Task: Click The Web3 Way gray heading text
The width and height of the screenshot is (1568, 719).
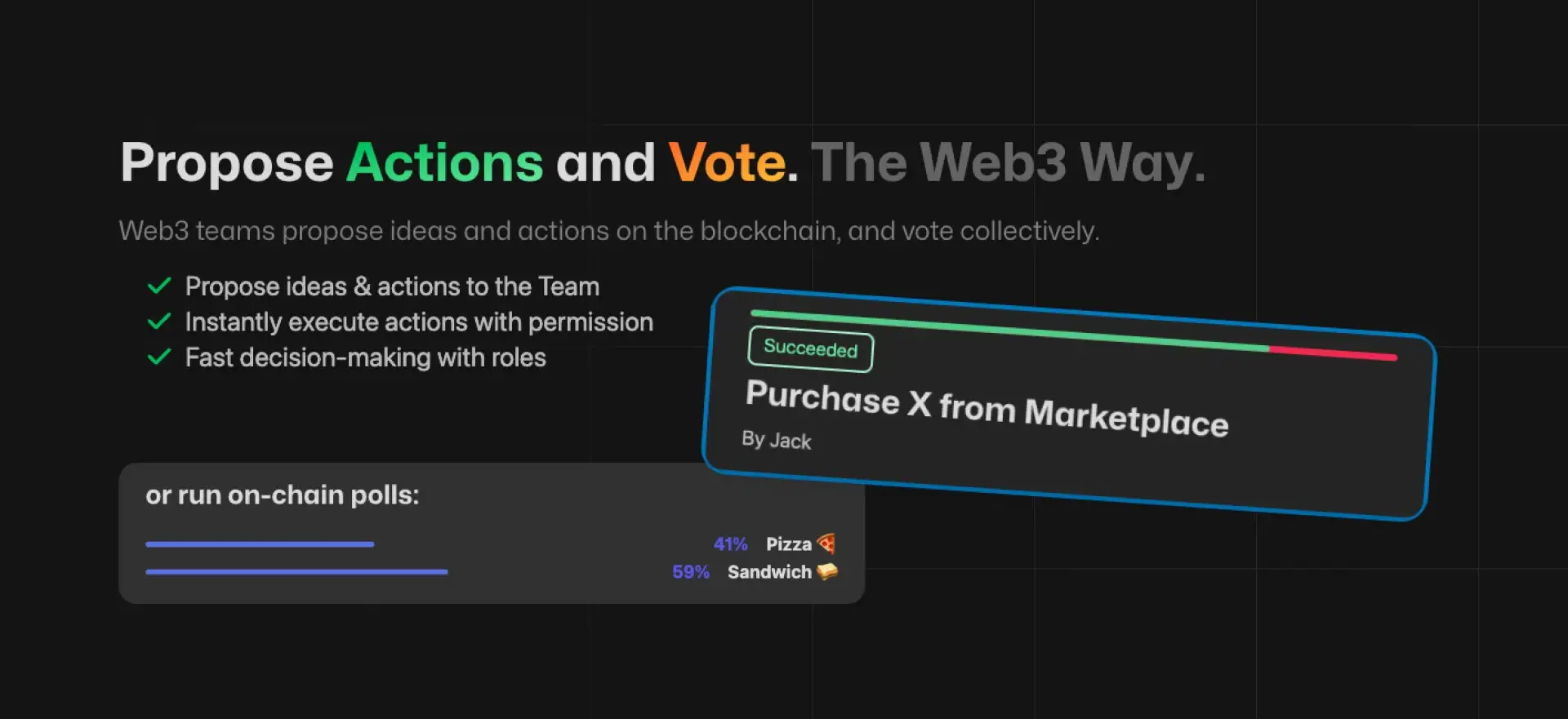Action: point(1008,162)
